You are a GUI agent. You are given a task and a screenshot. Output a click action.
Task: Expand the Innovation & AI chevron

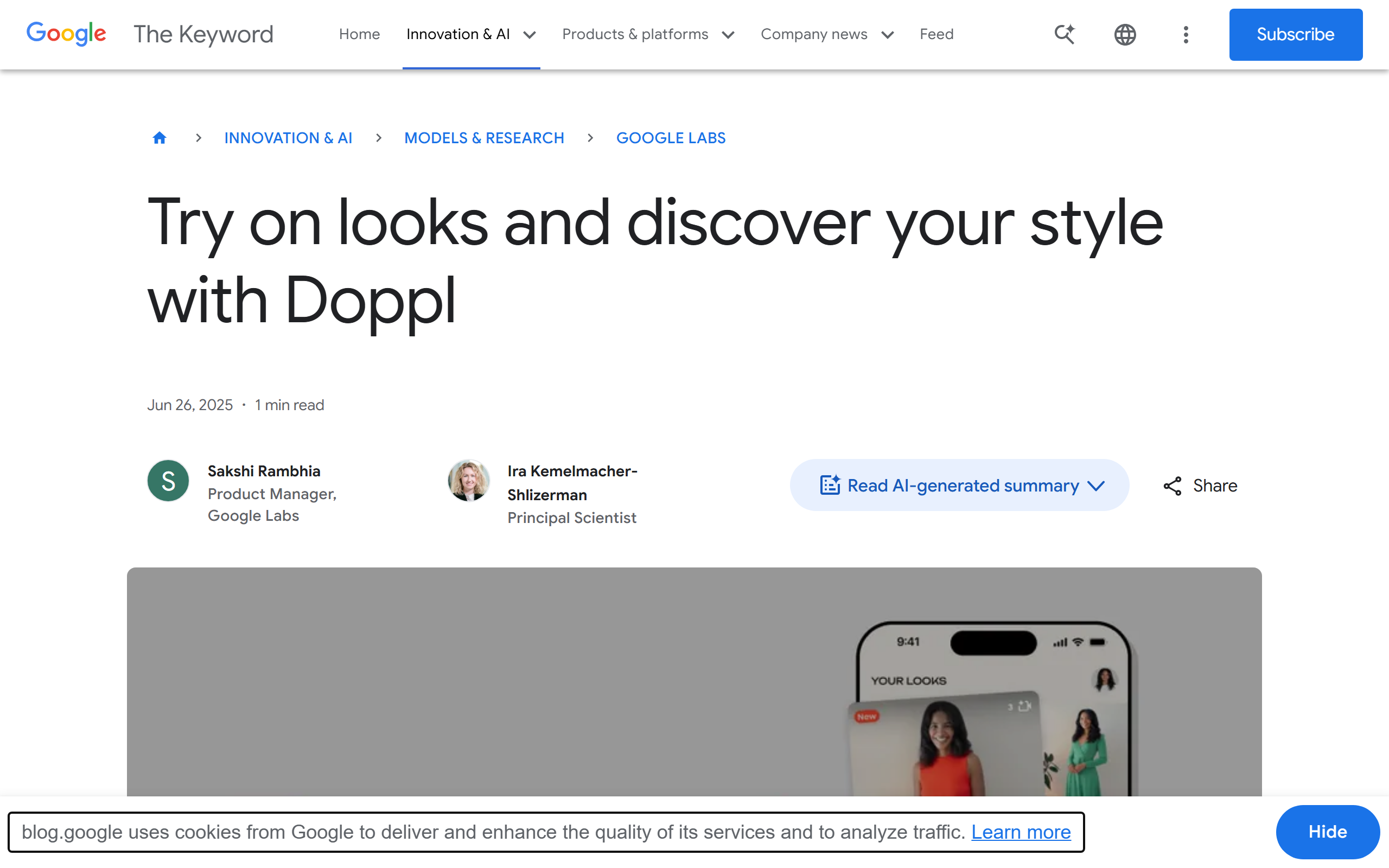point(529,35)
